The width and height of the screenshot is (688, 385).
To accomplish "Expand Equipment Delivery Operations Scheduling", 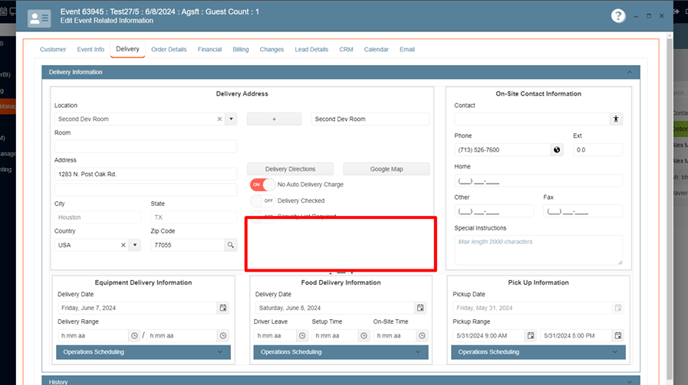I will click(143, 352).
